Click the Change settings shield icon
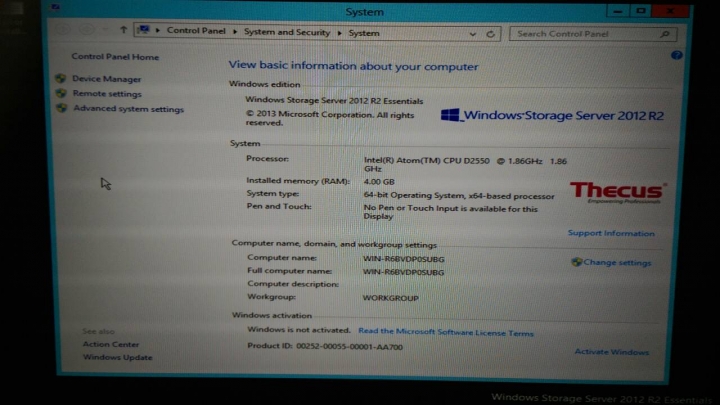The height and width of the screenshot is (405, 720). coord(576,262)
